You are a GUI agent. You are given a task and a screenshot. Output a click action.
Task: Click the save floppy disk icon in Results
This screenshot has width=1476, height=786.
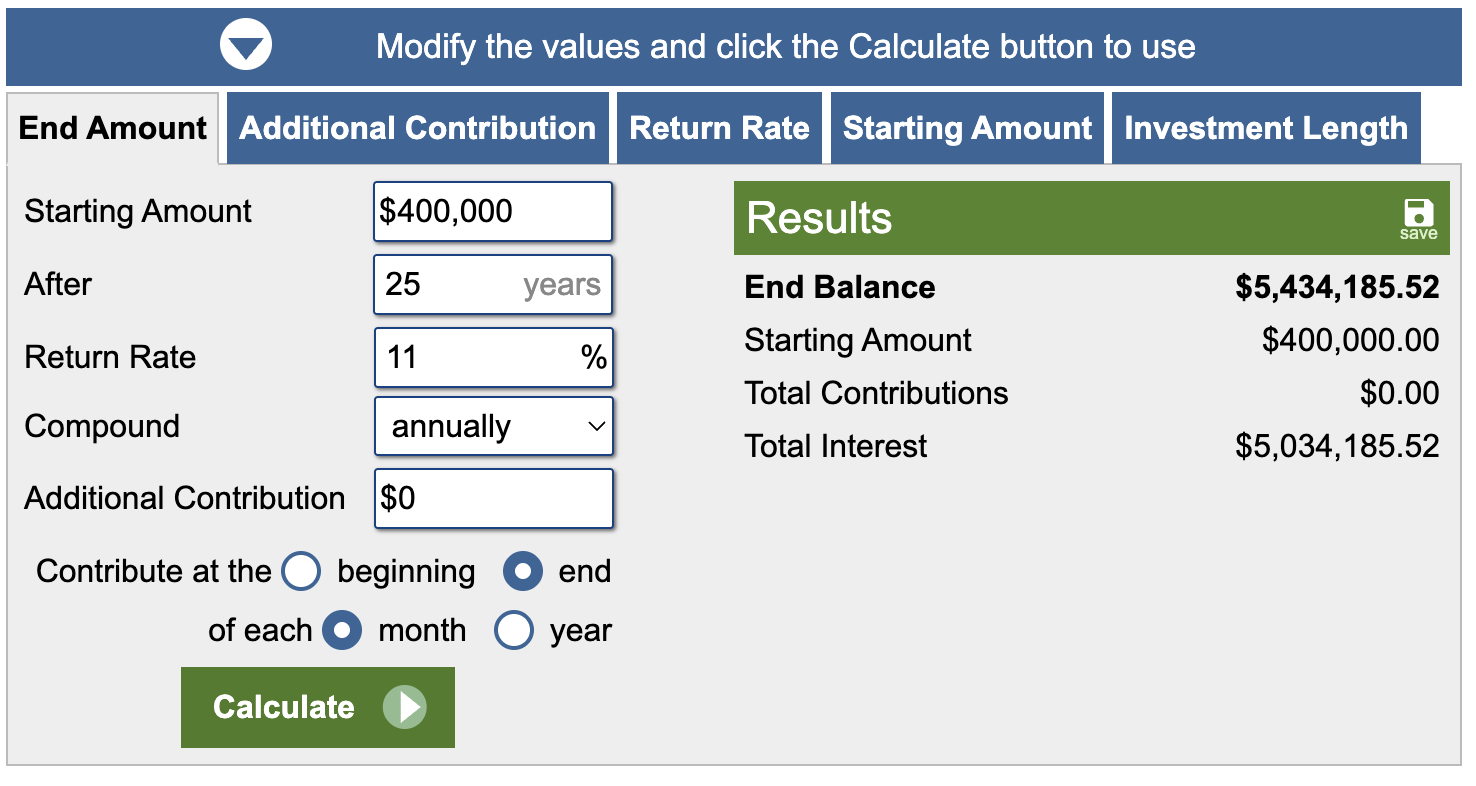1418,213
